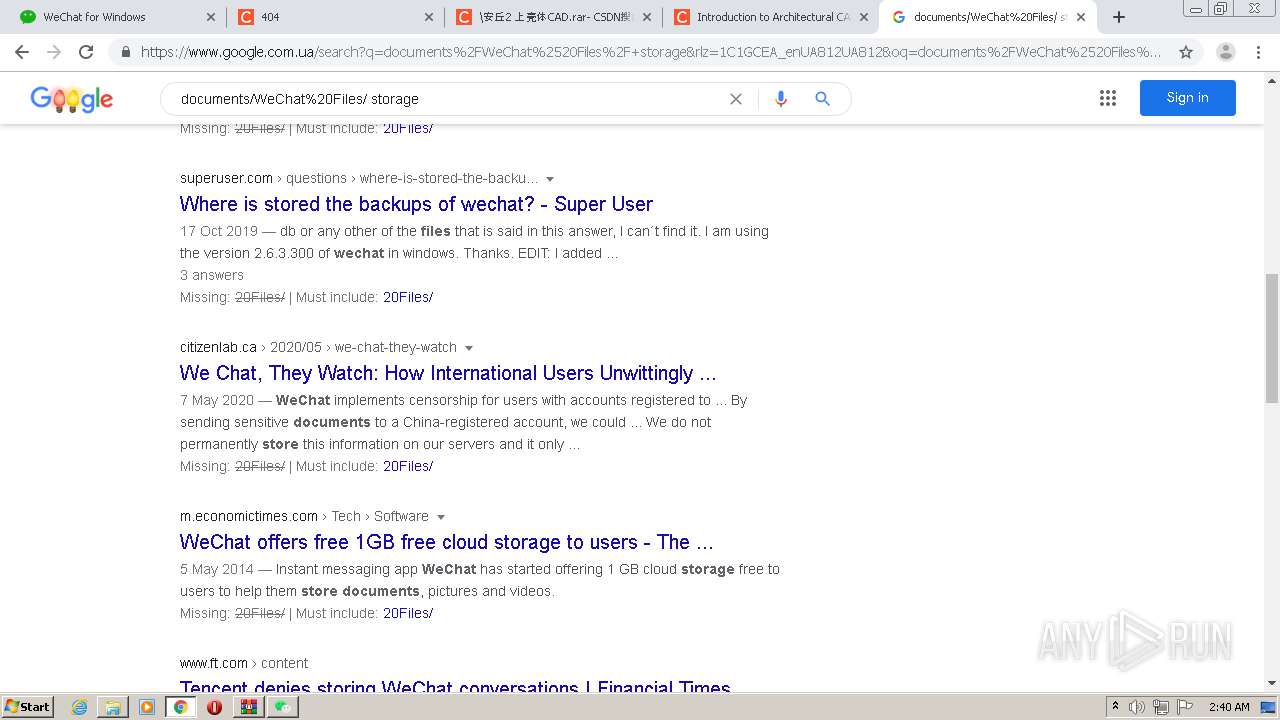Click '20Files/' under the citizenlab result
Viewport: 1280px width, 720px height.
(408, 466)
